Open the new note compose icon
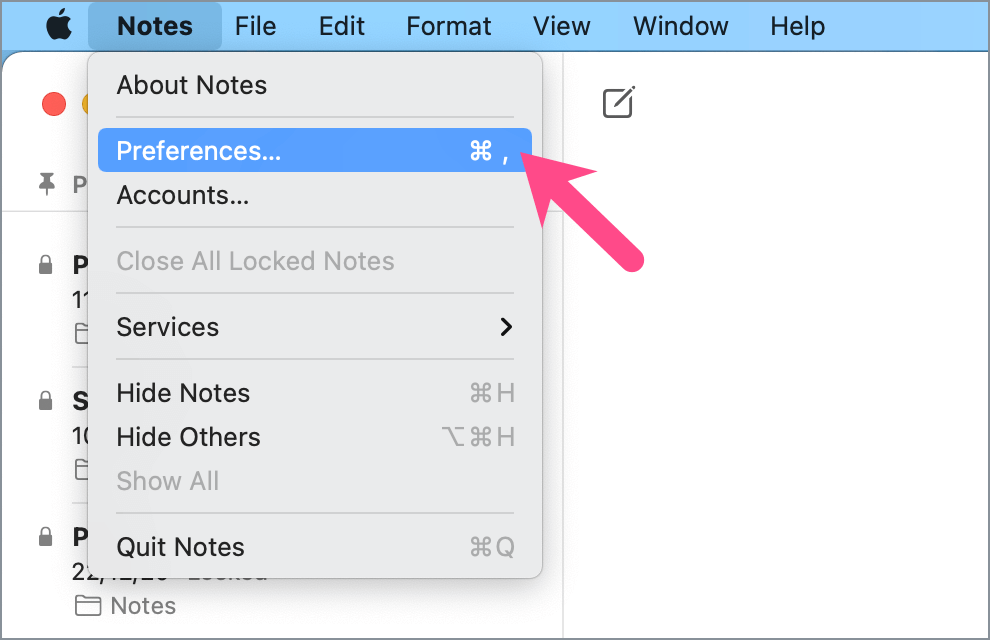Viewport: 990px width, 640px height. 618,102
